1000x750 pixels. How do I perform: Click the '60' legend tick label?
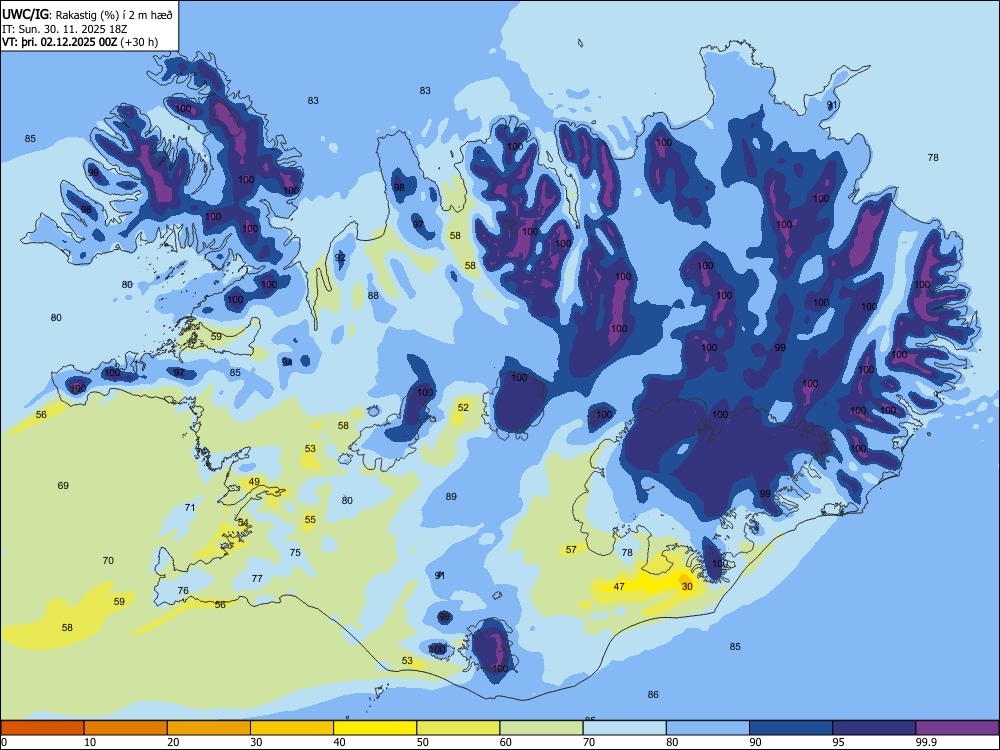click(x=506, y=742)
